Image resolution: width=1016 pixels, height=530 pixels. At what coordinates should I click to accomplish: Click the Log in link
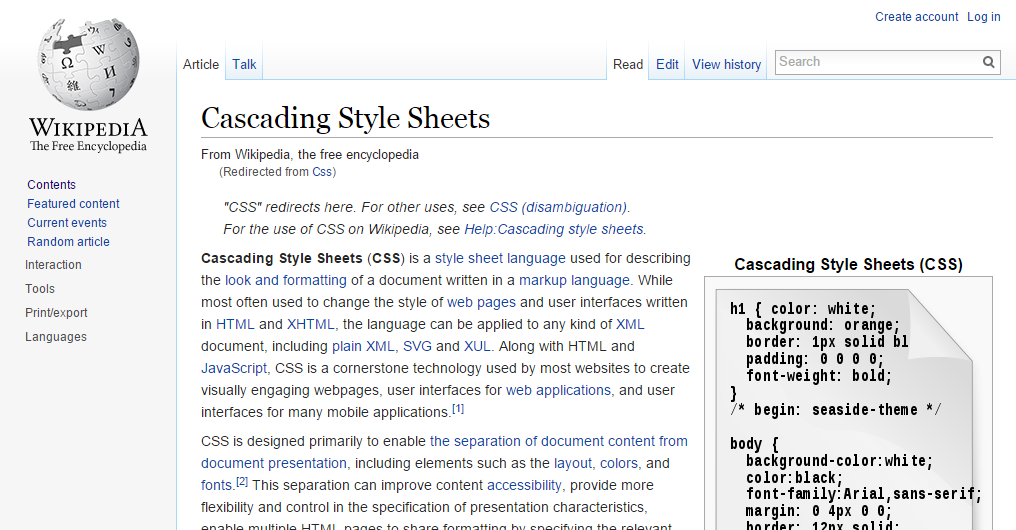984,17
